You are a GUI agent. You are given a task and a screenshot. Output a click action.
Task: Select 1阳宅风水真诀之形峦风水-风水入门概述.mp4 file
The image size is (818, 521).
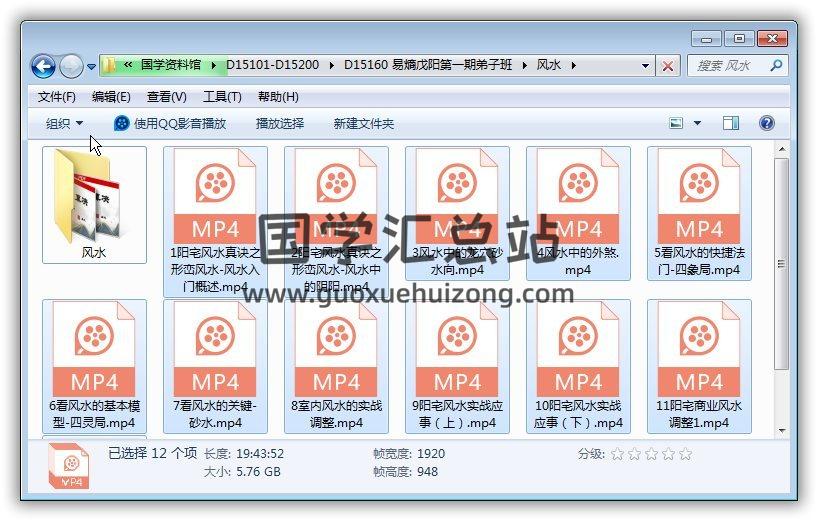[215, 222]
